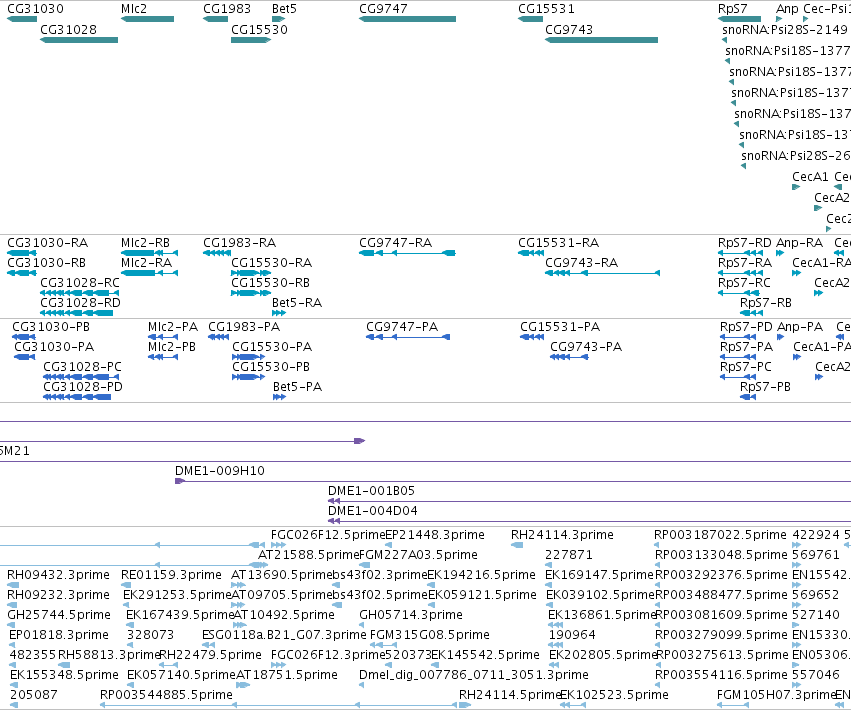
Task: Select the CG31028-RC transcript label
Action: point(80,283)
